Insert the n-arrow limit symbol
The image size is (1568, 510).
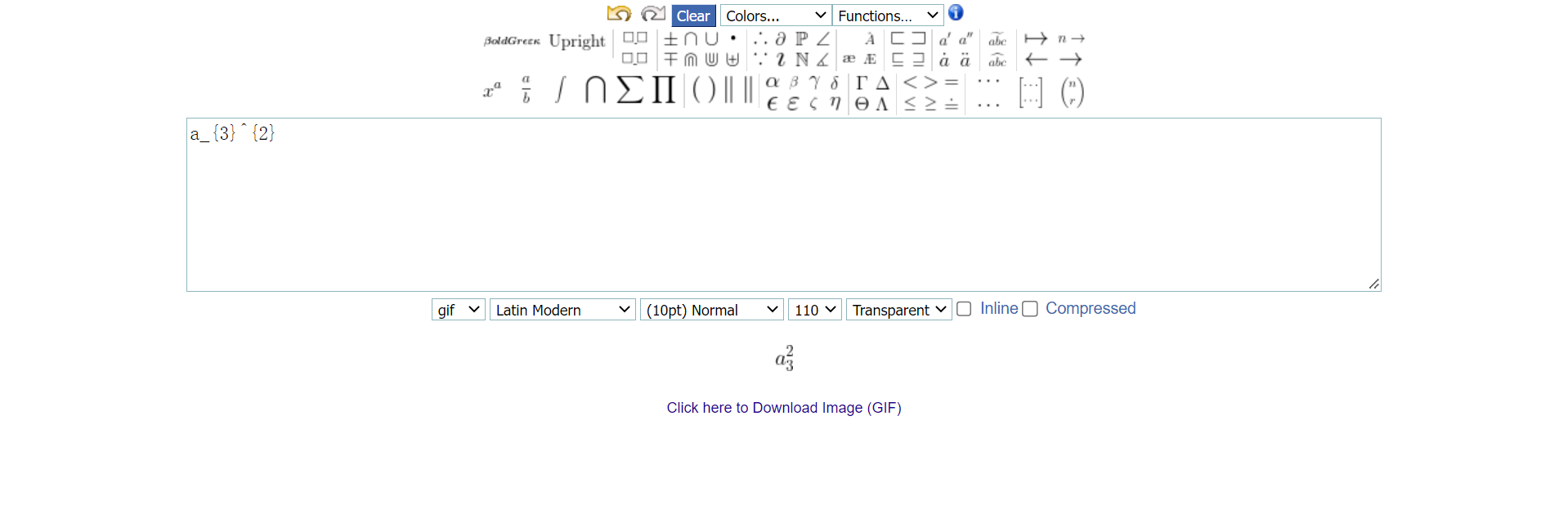tap(1071, 38)
